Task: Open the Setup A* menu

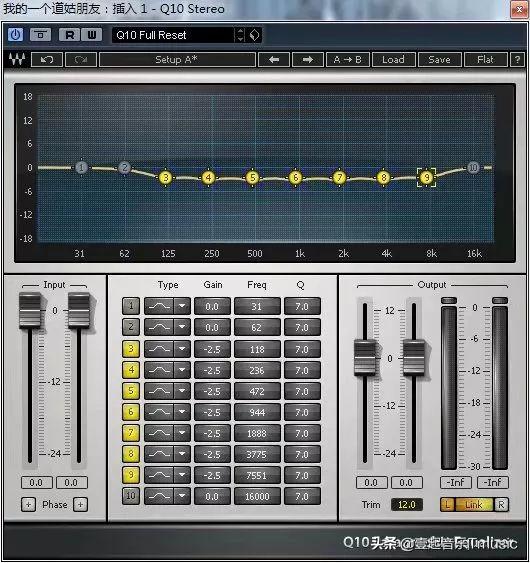Action: (177, 60)
